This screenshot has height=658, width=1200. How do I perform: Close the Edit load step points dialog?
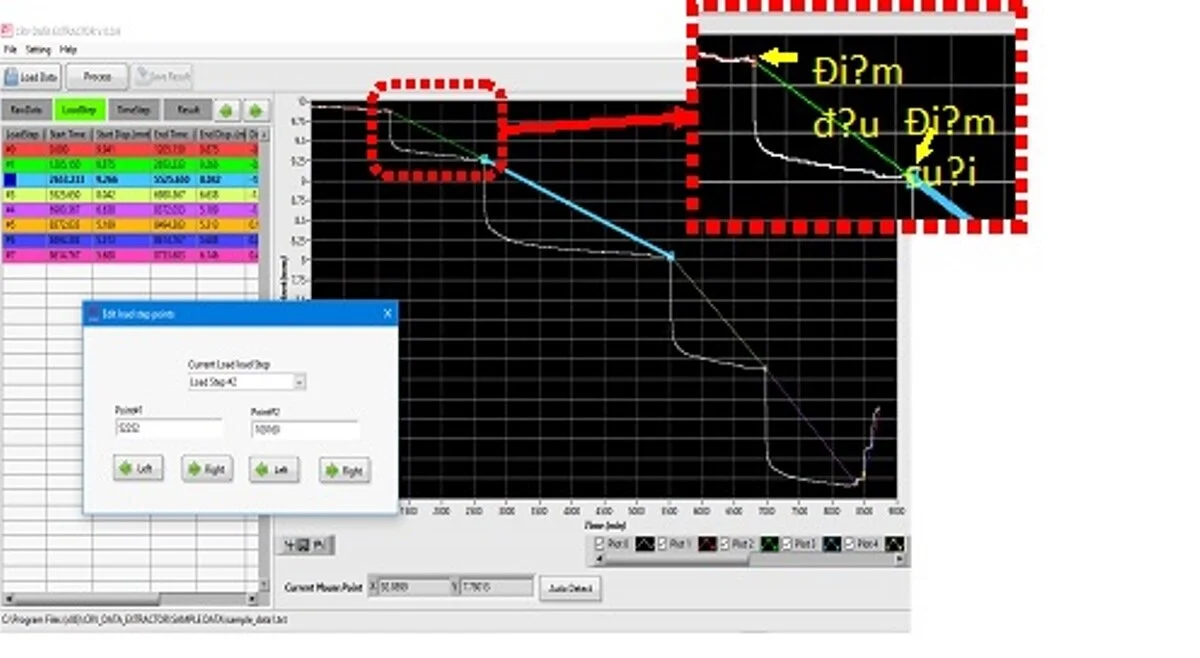coord(387,314)
